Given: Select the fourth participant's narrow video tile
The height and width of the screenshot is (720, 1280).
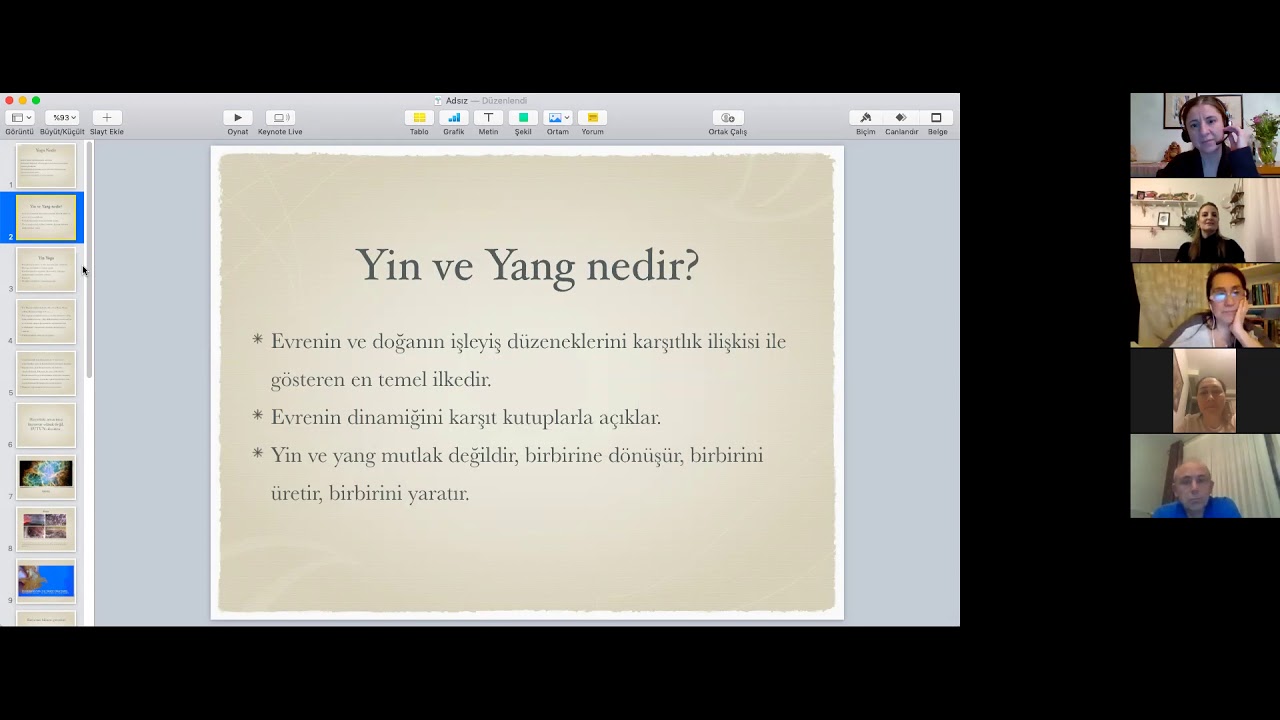Looking at the screenshot, I should pyautogui.click(x=1204, y=390).
